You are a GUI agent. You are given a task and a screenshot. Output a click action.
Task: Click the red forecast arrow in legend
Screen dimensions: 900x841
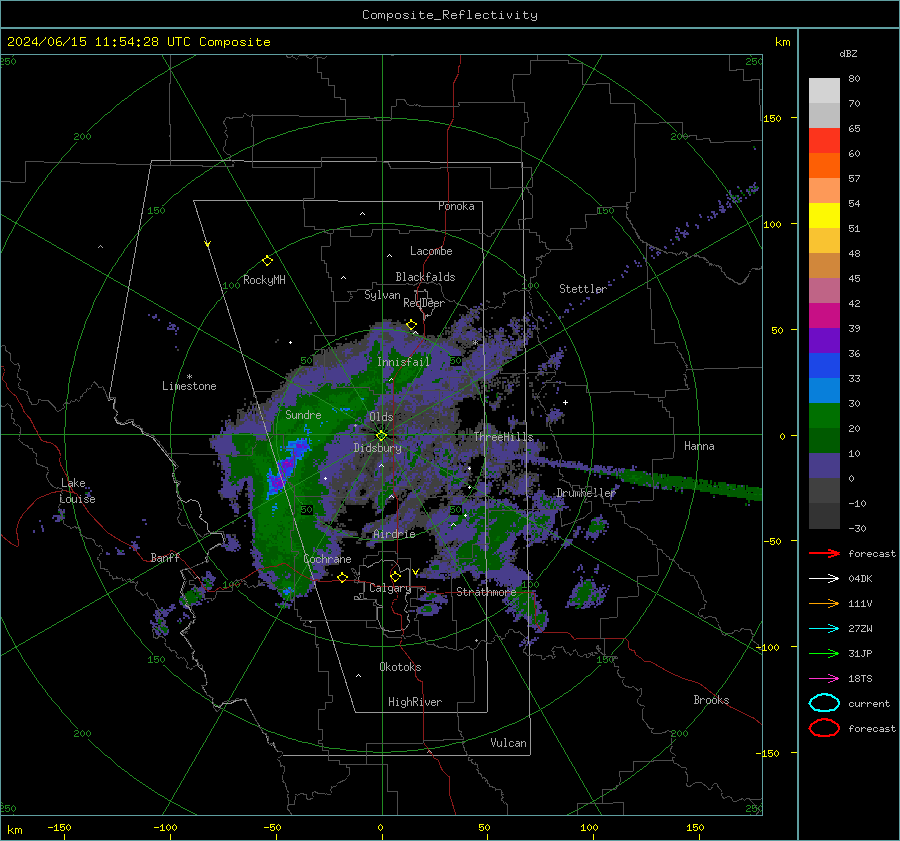click(x=824, y=553)
